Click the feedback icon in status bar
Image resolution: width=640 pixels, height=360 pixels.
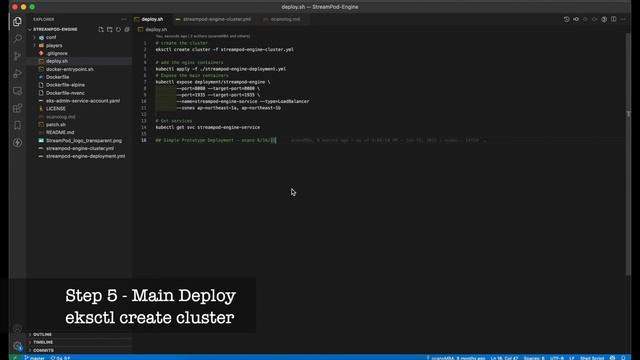[612, 358]
